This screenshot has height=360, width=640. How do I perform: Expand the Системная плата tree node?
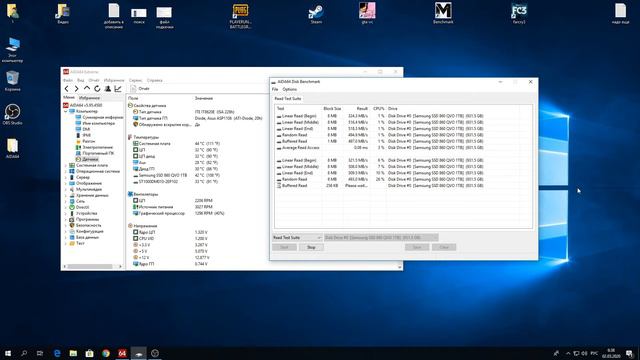click(66, 165)
